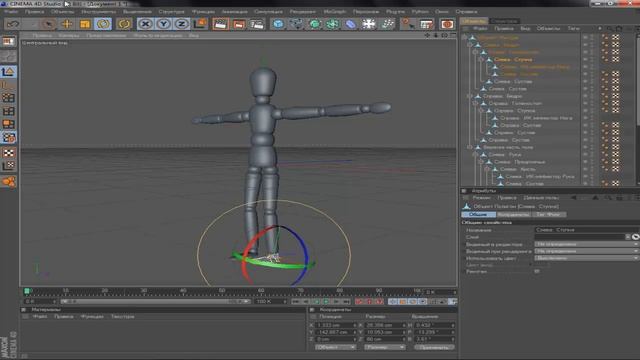Click the Y position field in Coordinates
This screenshot has width=640, height=360.
pyautogui.click(x=336, y=332)
